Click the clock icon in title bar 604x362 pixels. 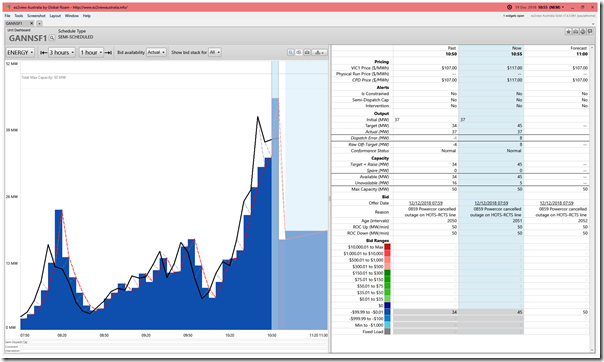pyautogui.click(x=509, y=7)
